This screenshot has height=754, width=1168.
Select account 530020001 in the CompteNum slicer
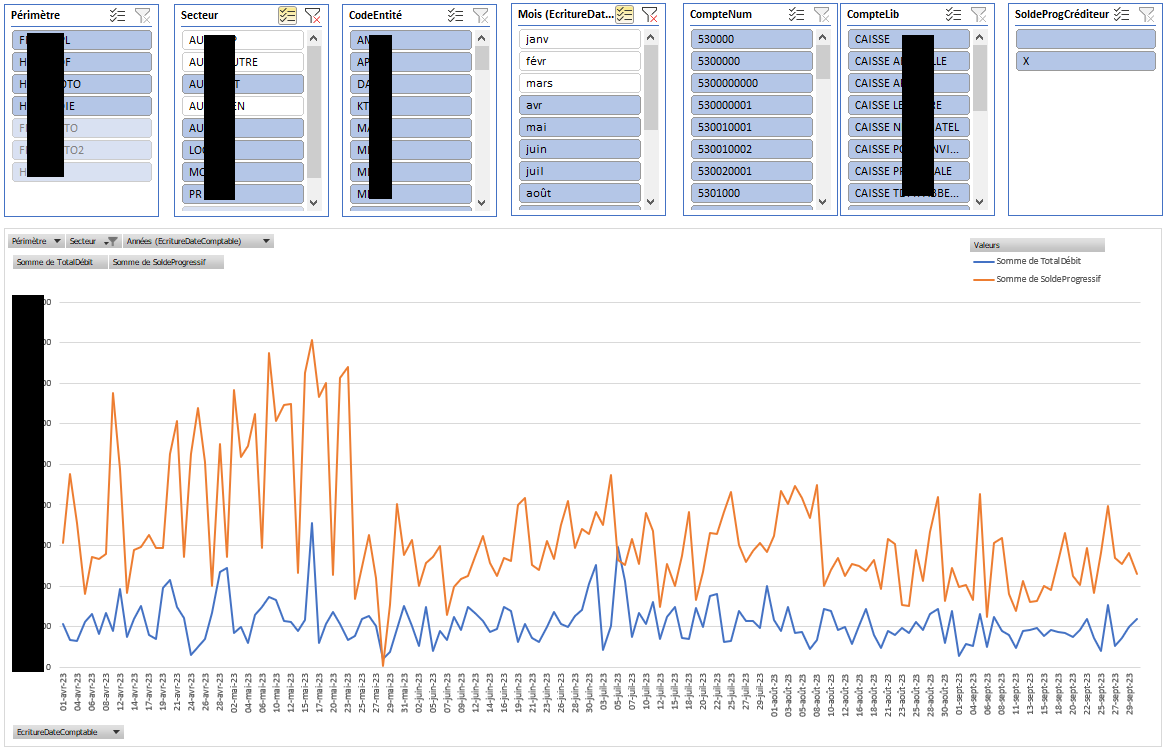[752, 171]
